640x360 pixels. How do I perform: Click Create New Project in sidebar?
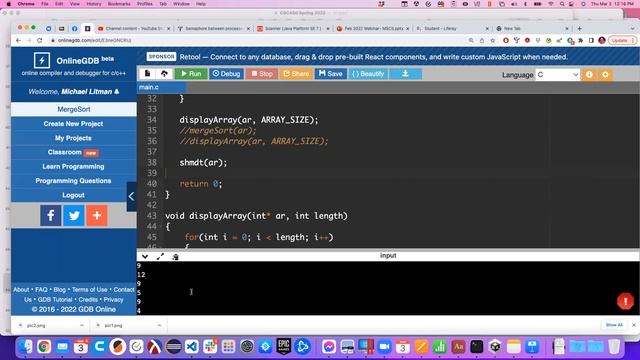[x=73, y=124]
